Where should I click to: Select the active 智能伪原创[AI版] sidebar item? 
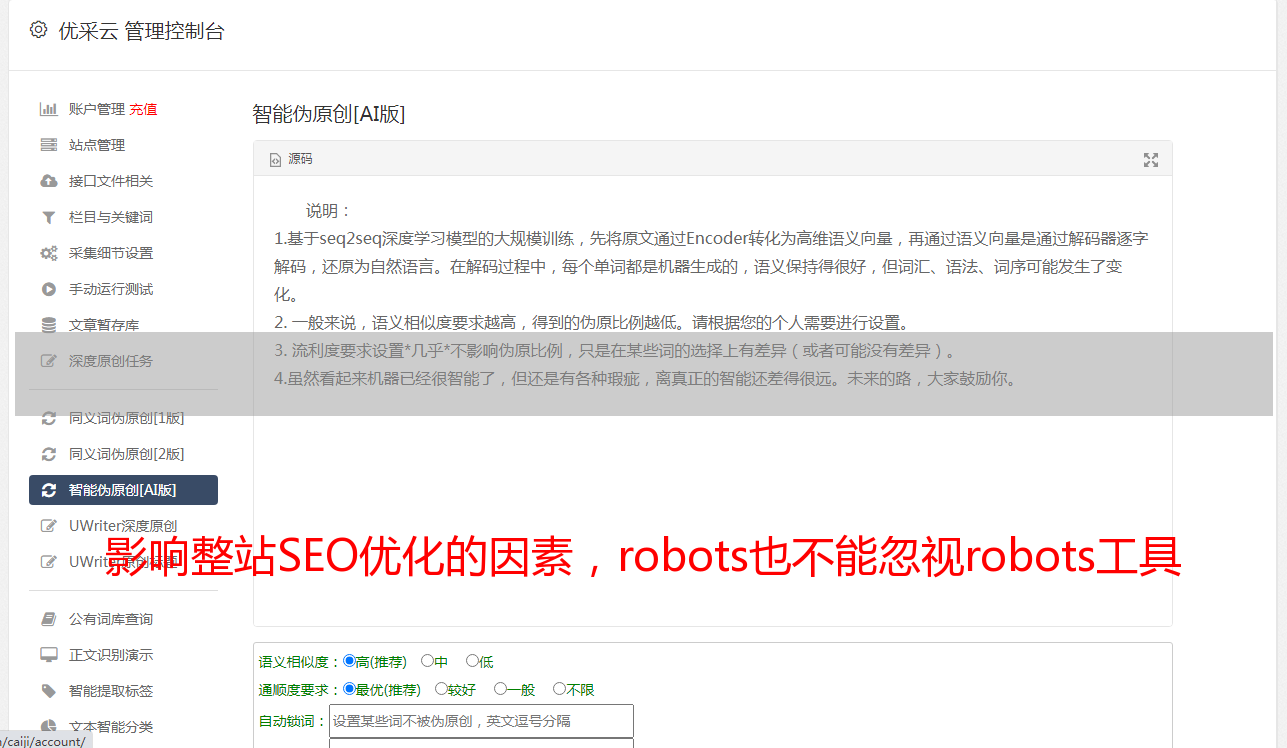(123, 490)
